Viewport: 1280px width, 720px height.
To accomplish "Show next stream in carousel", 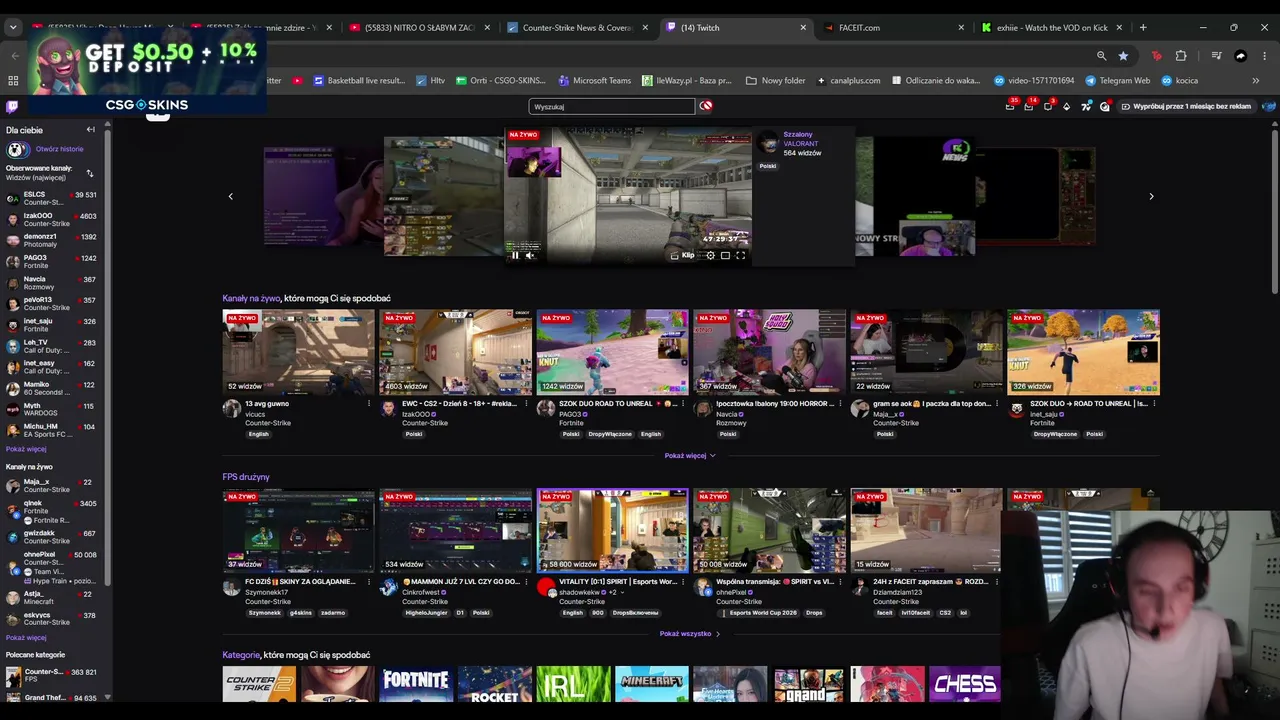I will click(x=1151, y=196).
